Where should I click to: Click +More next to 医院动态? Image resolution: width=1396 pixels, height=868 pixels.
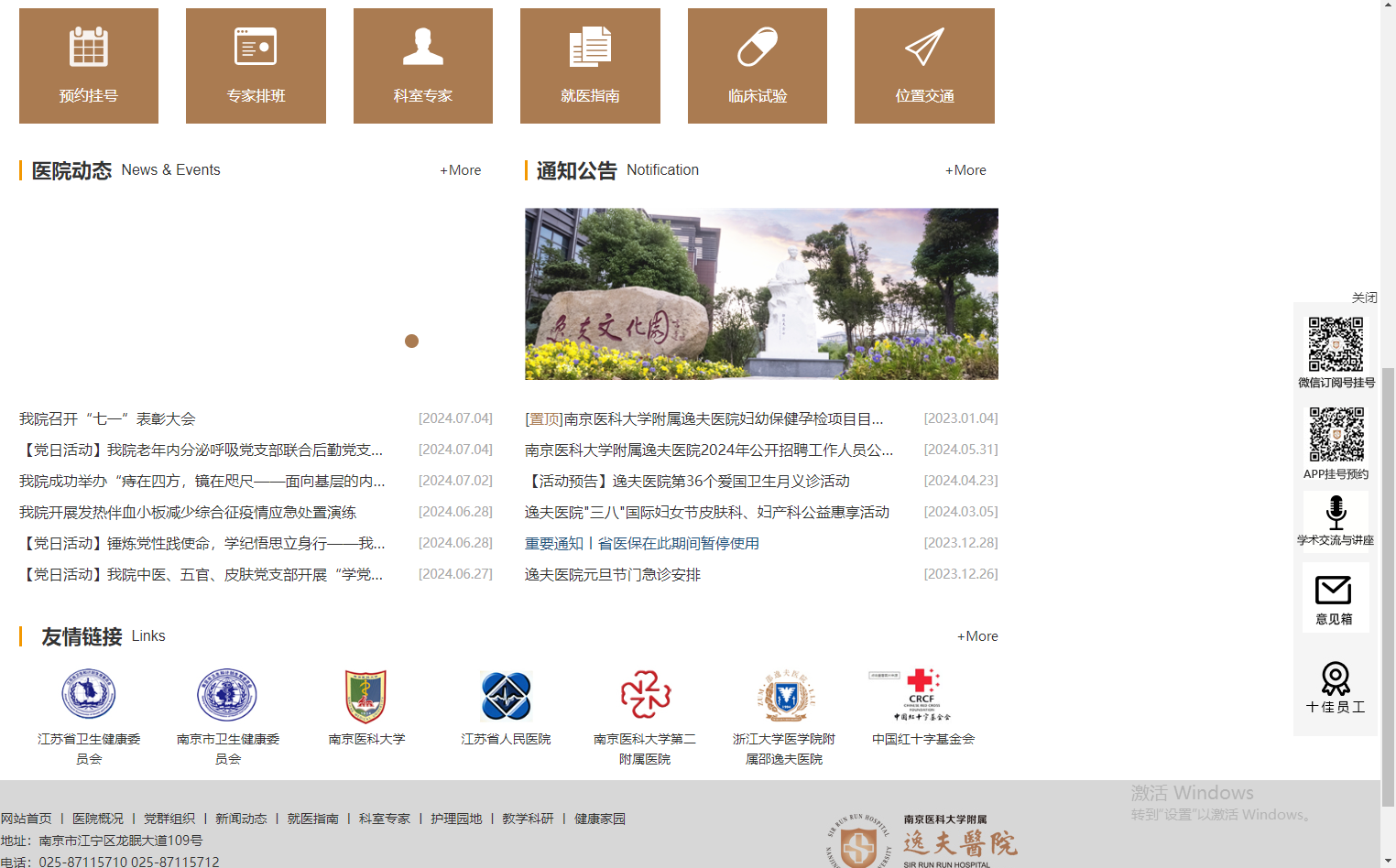460,170
